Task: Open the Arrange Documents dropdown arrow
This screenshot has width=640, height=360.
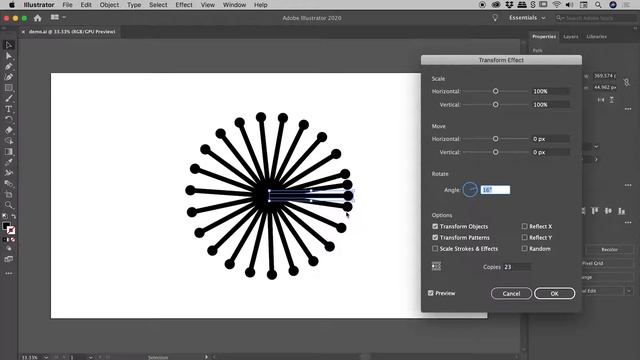Action: pyautogui.click(x=64, y=17)
